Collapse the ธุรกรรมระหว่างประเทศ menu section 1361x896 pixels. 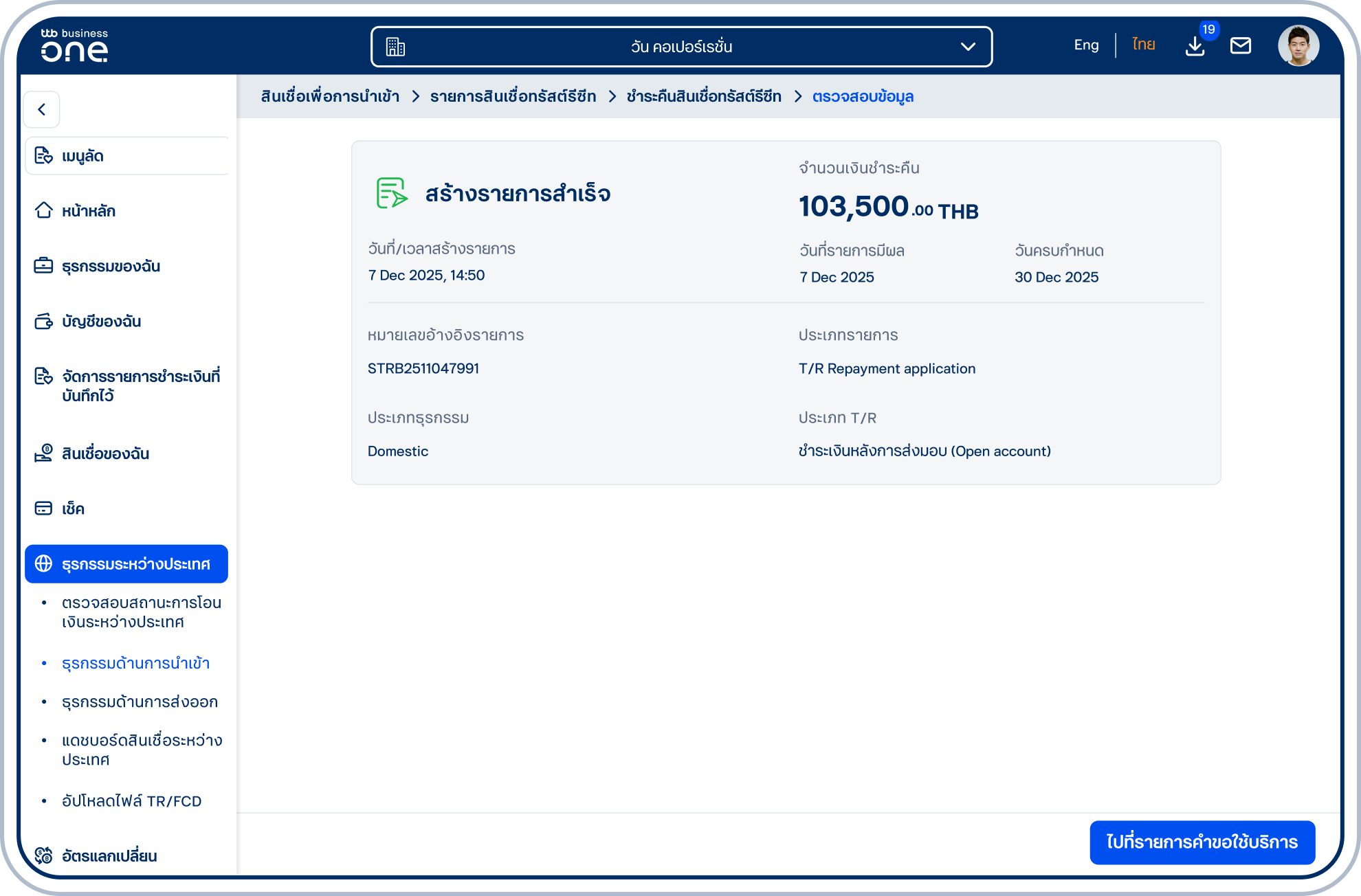tap(126, 564)
